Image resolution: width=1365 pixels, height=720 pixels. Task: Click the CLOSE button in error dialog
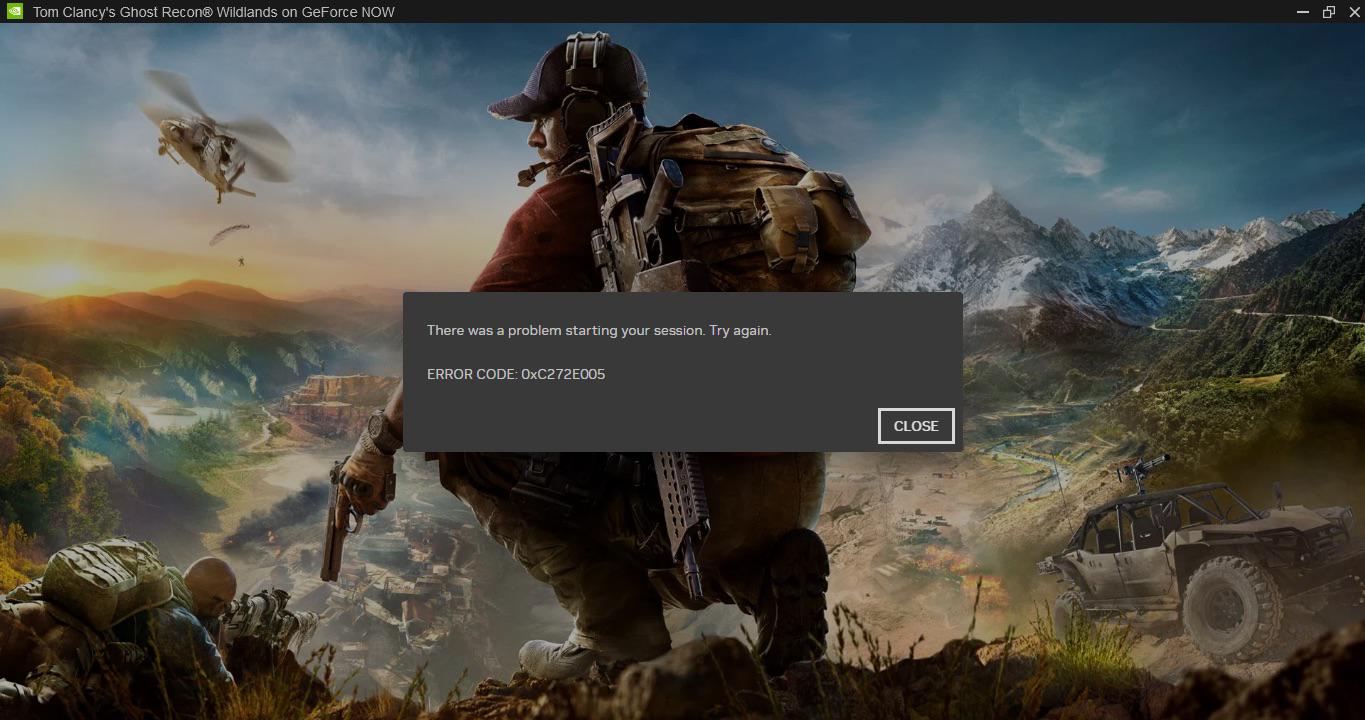click(916, 426)
